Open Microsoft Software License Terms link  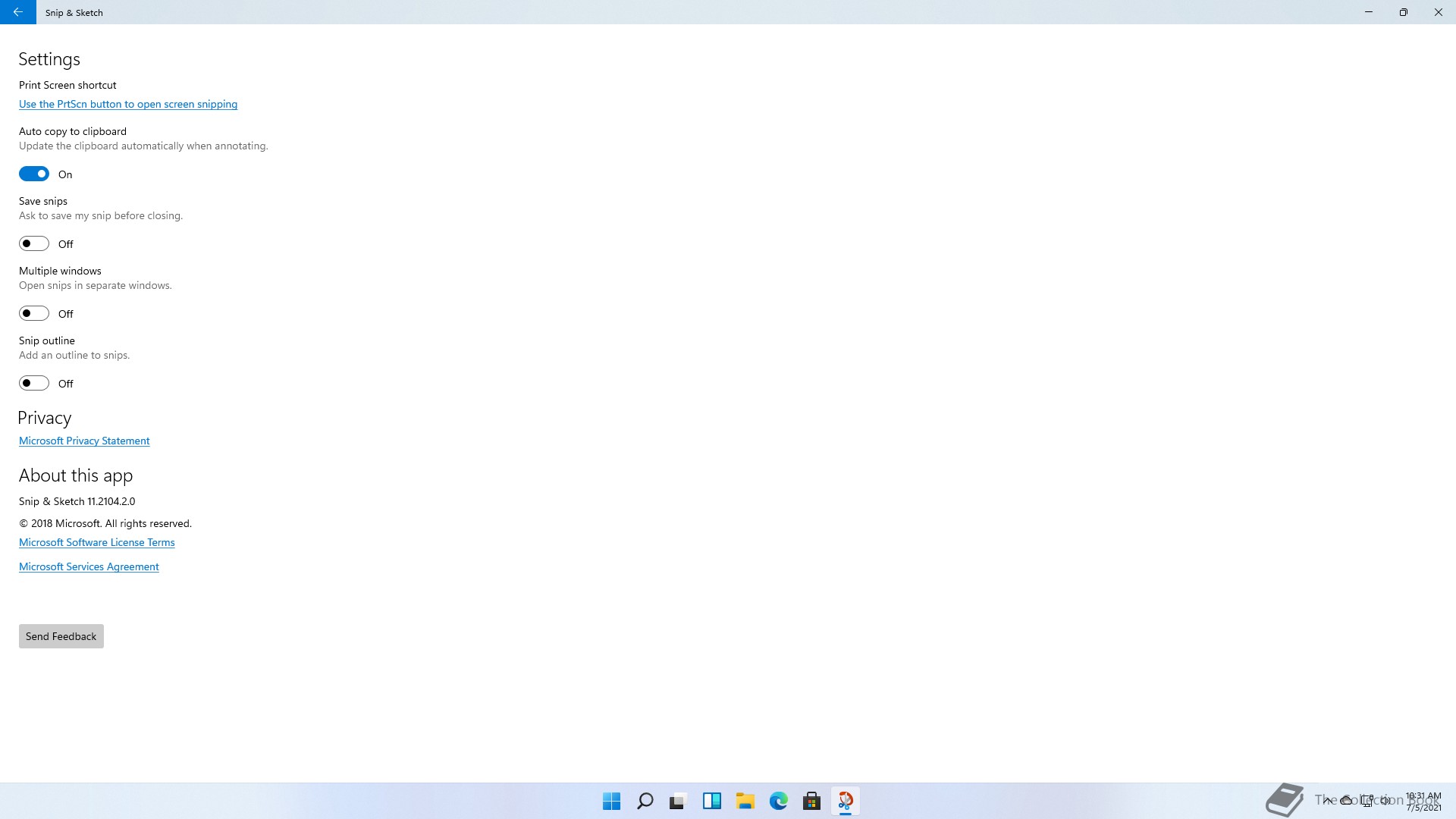(x=97, y=542)
